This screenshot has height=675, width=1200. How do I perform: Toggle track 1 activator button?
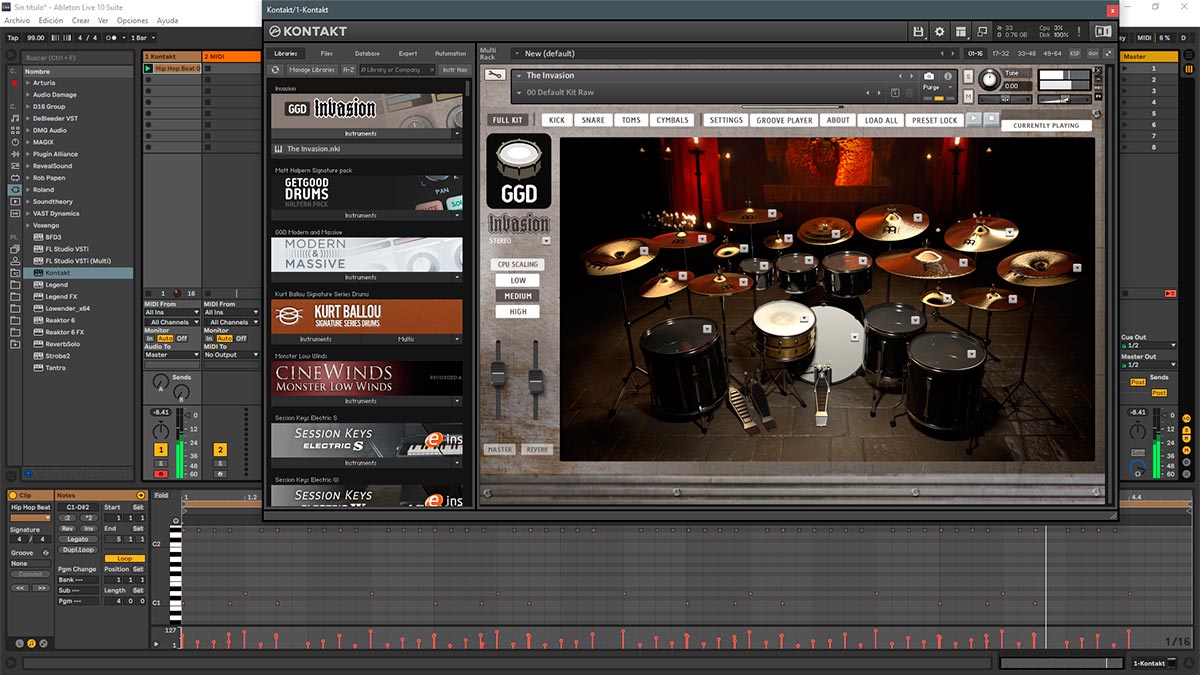[160, 450]
